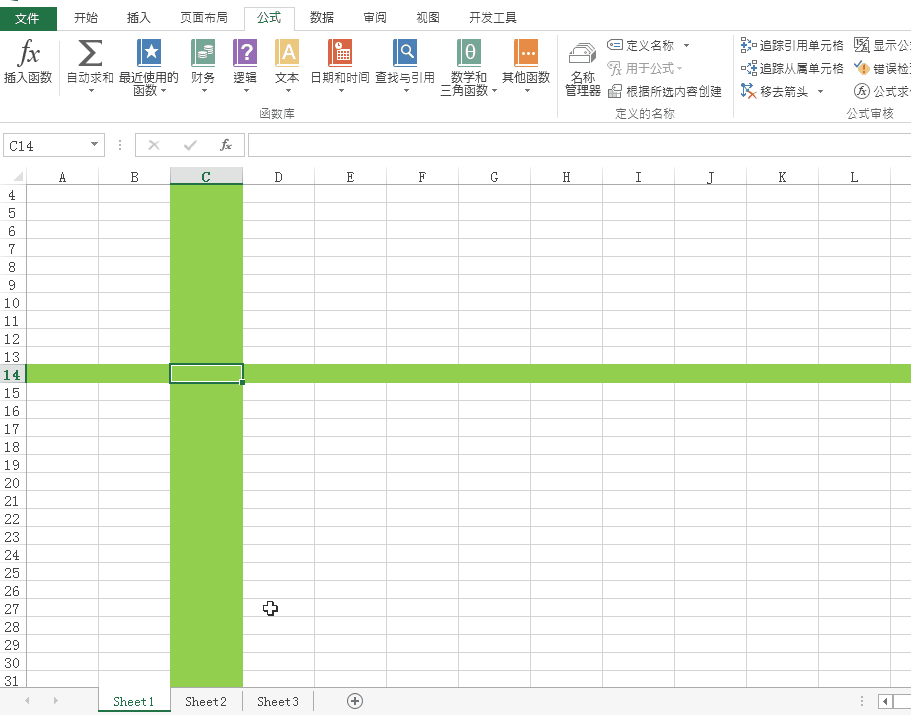Switch to the View (视图) tab

pos(428,18)
